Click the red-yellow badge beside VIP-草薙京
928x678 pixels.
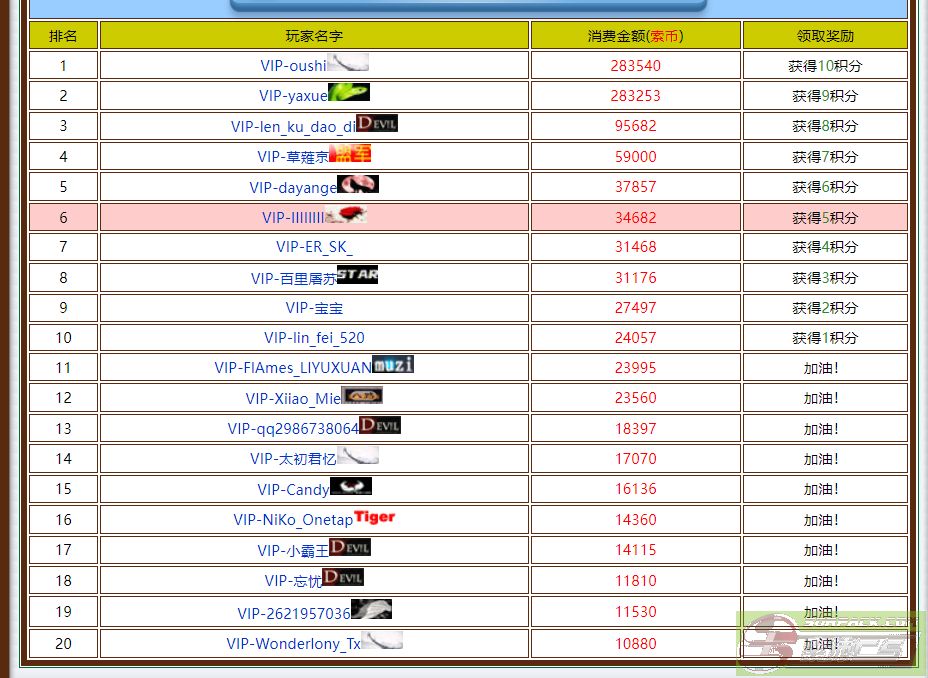point(350,153)
